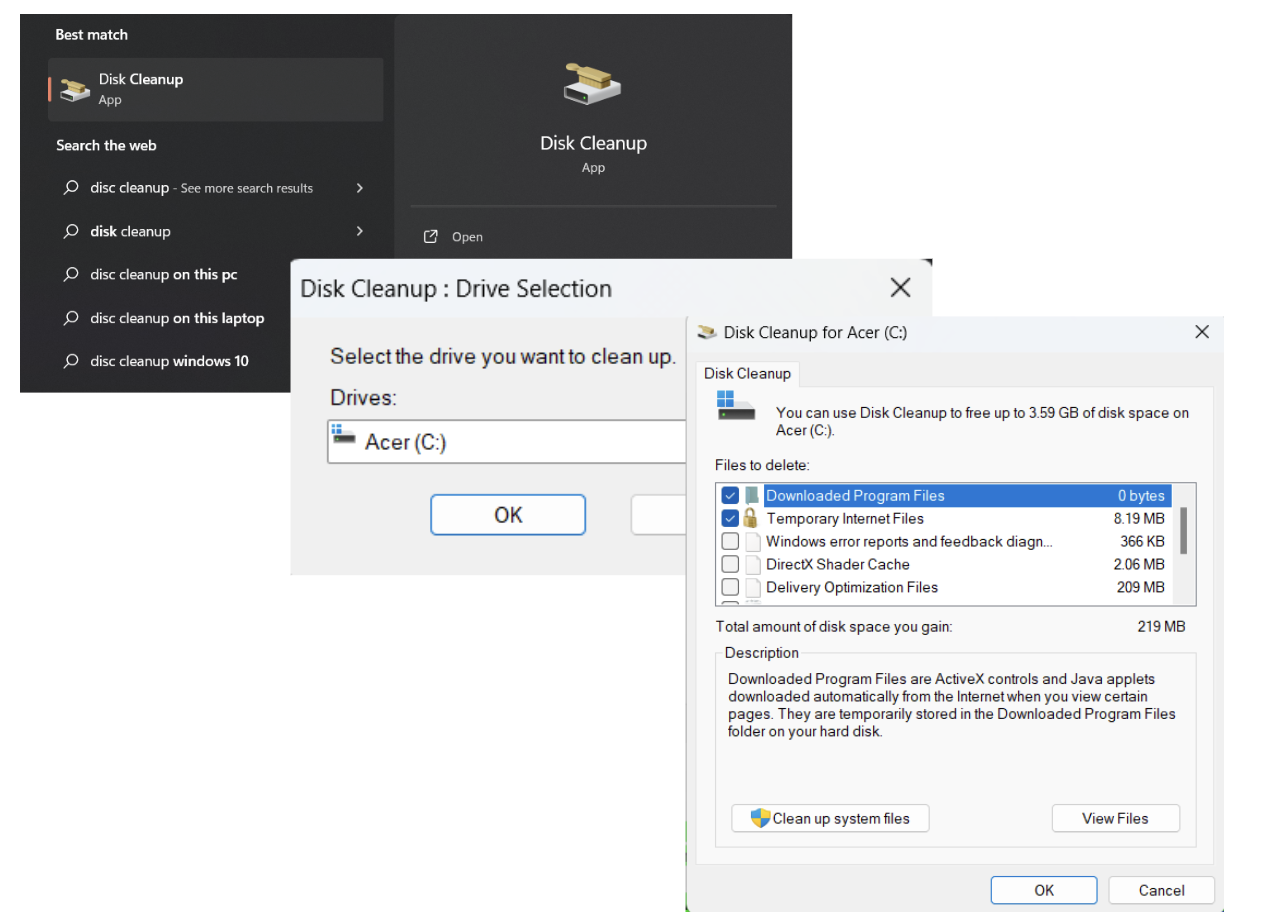The width and height of the screenshot is (1274, 920).
Task: Click 'DirectX Shader Cache' row label
Action: 838,564
